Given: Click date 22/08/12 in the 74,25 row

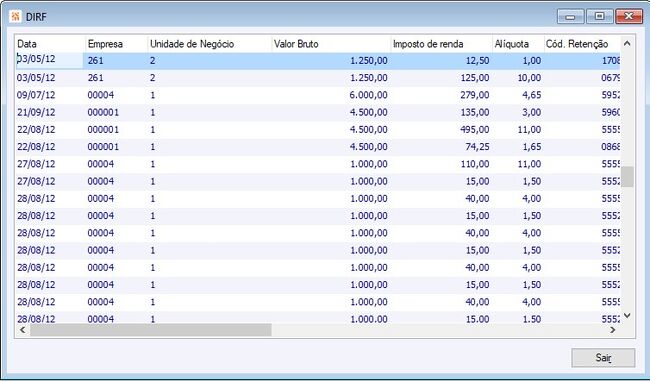Looking at the screenshot, I should pyautogui.click(x=36, y=147).
